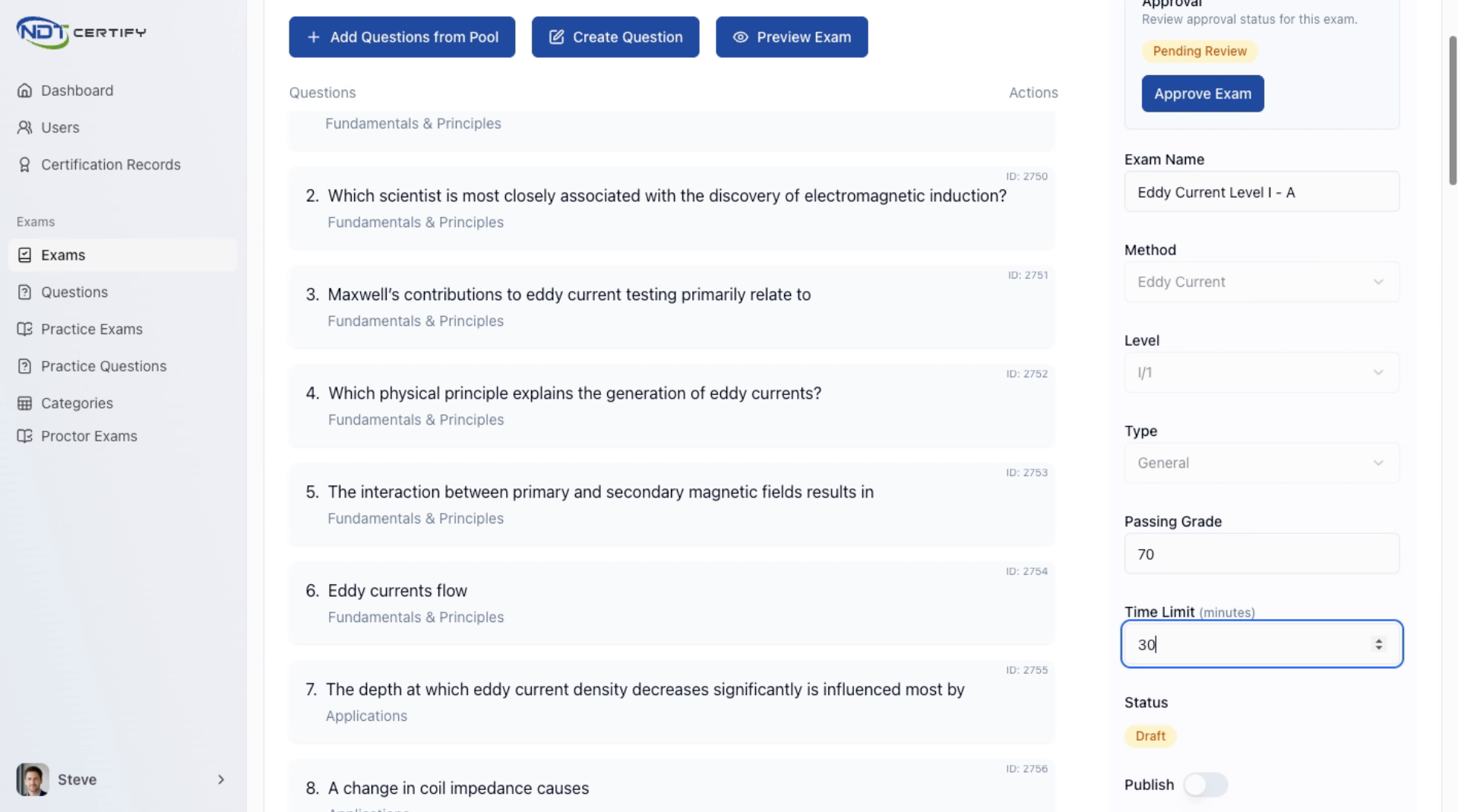Screen dimensions: 1458x812
Task: Click the Approve Exam button
Action: (1203, 93)
